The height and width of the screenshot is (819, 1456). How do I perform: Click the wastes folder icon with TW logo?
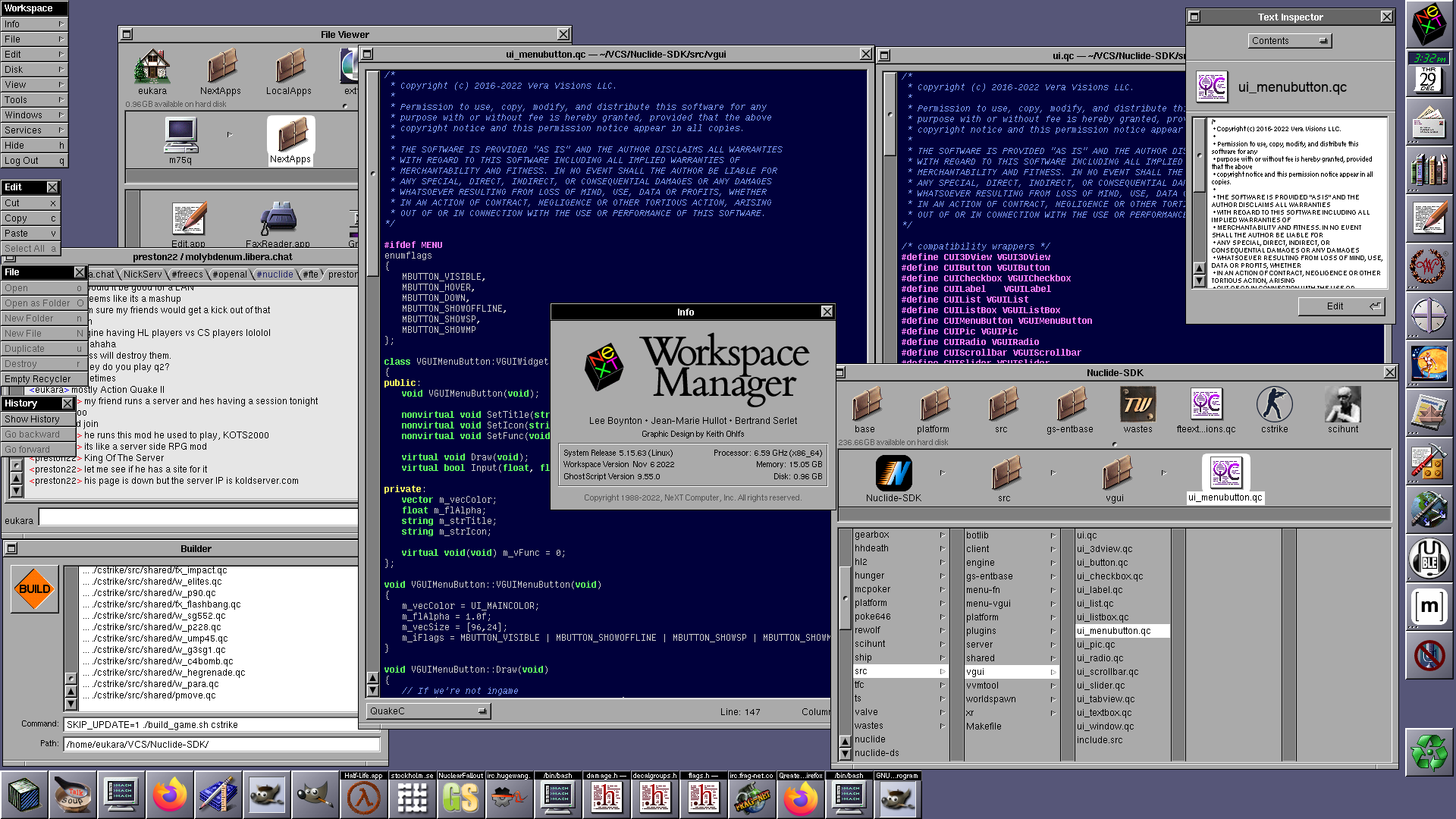coord(1137,405)
